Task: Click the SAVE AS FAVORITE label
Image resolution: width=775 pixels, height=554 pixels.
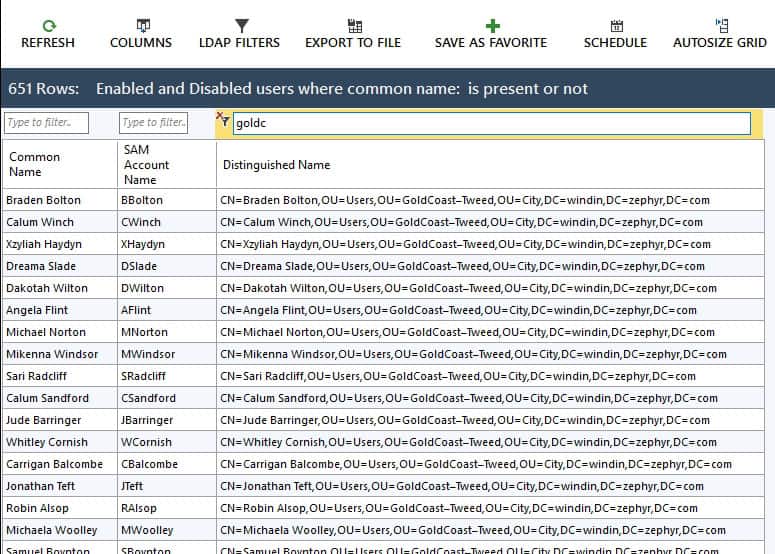Action: [491, 43]
